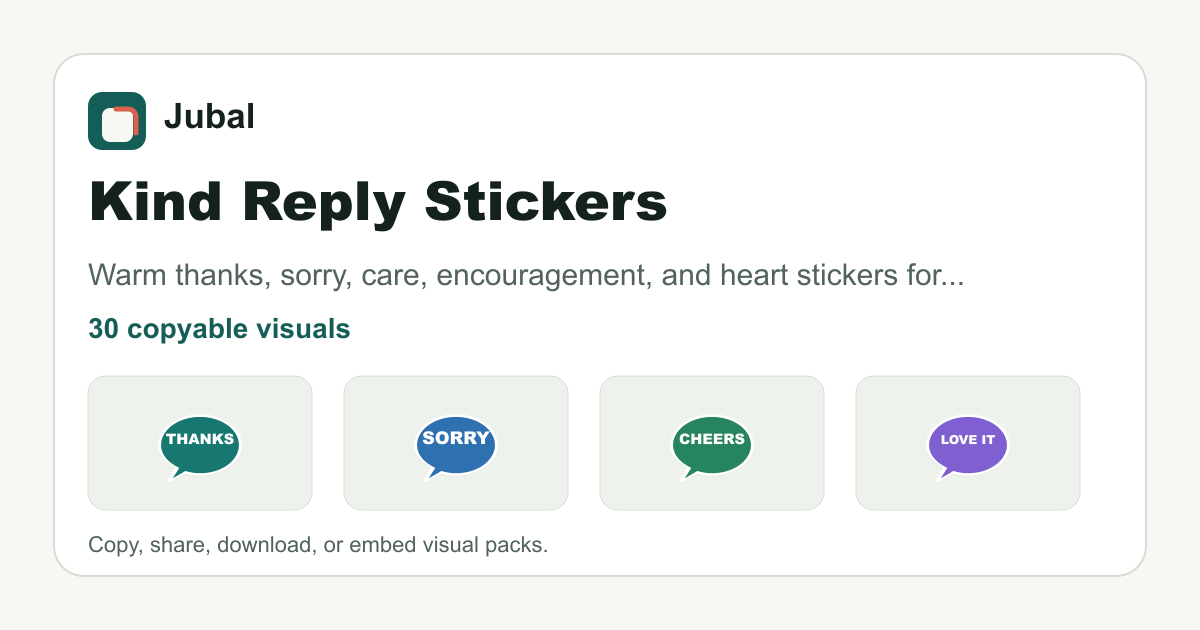Pick the green CHEERS speech bubble sticker
Screen dimensions: 1200x630
(712, 447)
